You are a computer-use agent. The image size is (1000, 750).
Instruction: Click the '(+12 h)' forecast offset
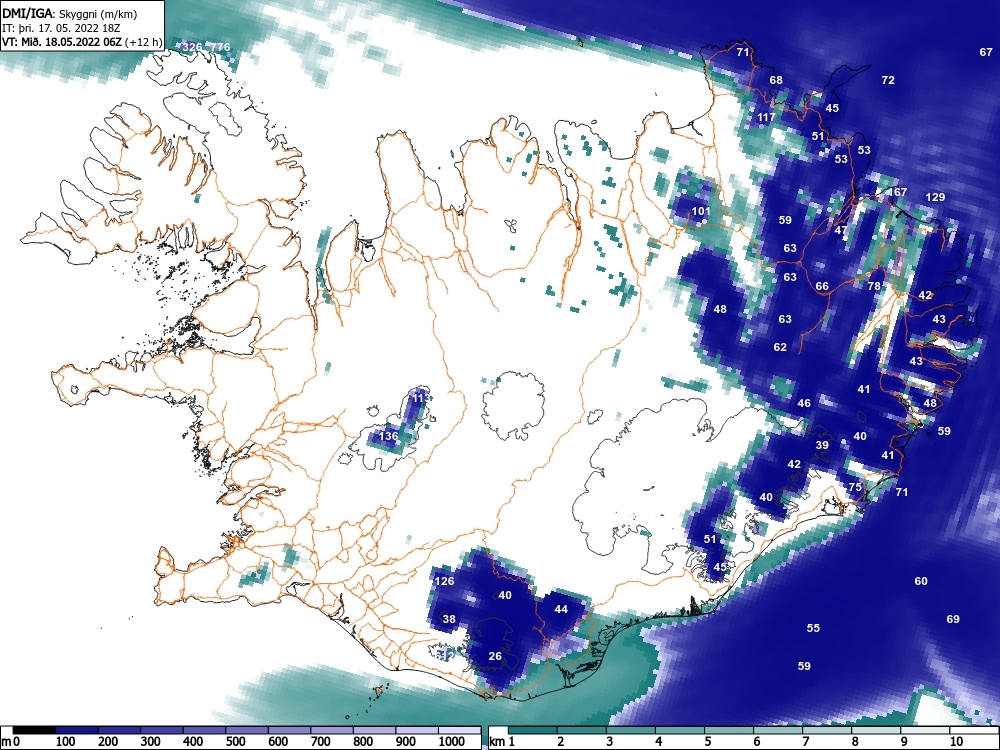tap(144, 43)
